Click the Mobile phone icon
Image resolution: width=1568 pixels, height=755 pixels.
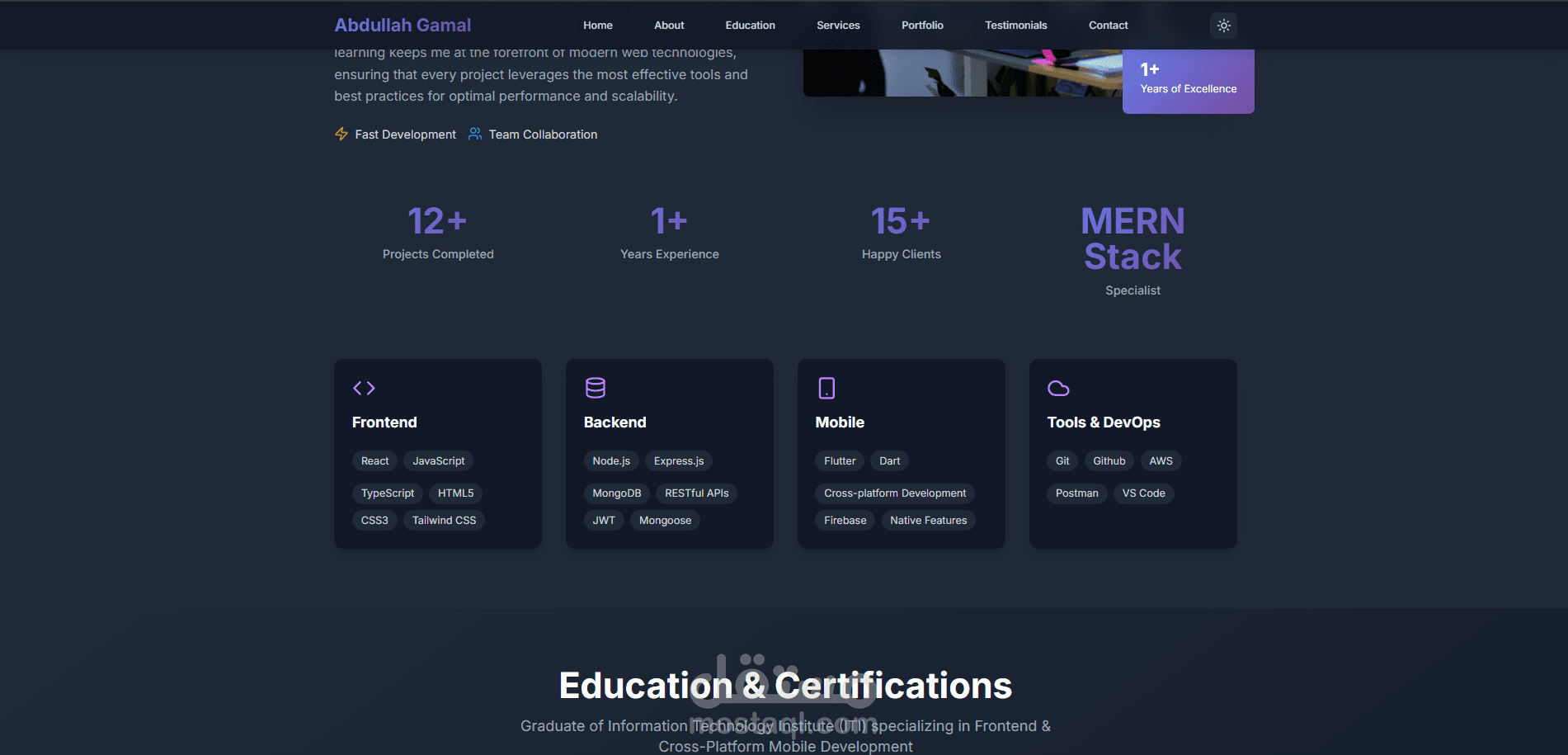coord(826,388)
